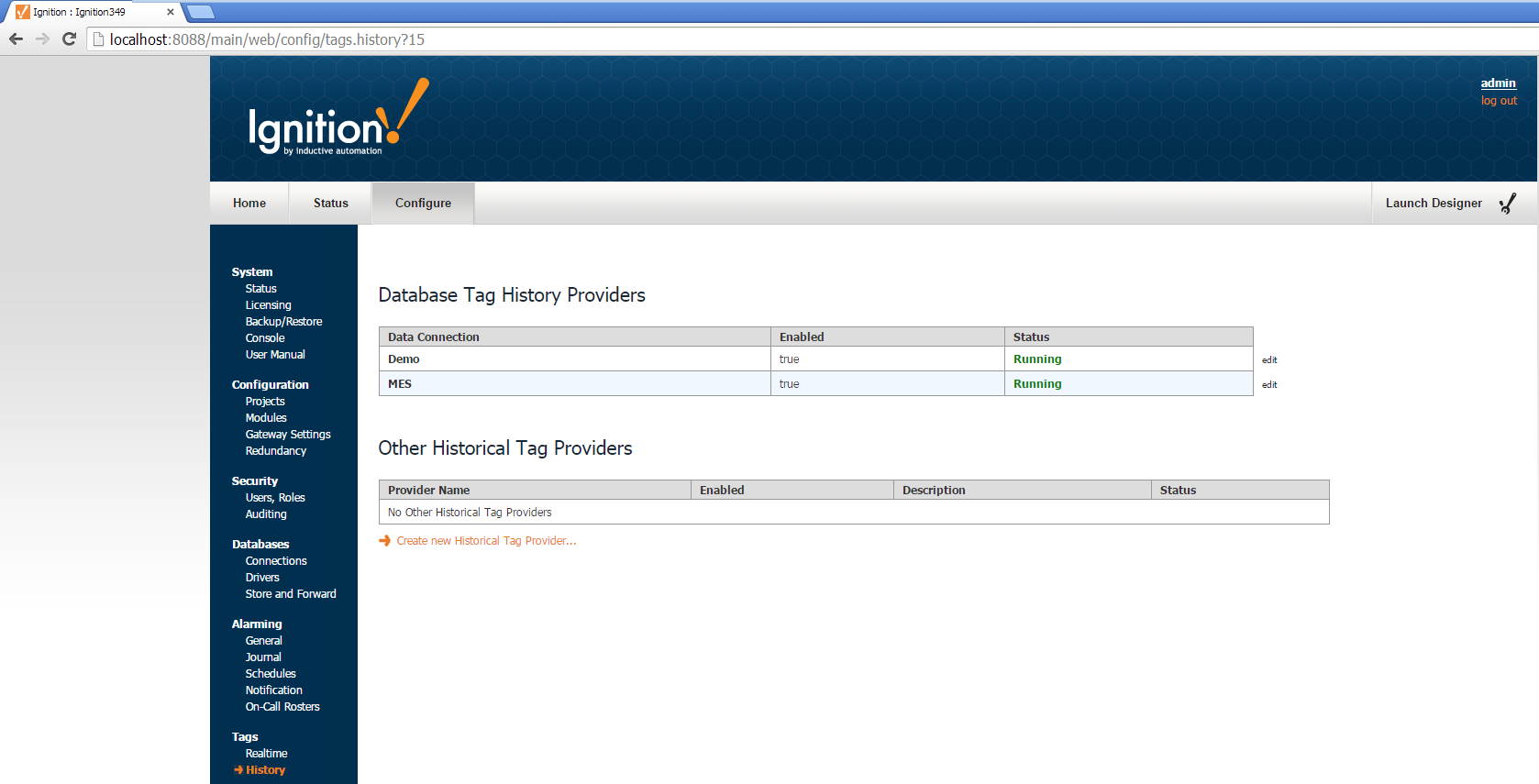This screenshot has width=1539, height=784.
Task: Open Licensing in sidebar
Action: point(268,305)
